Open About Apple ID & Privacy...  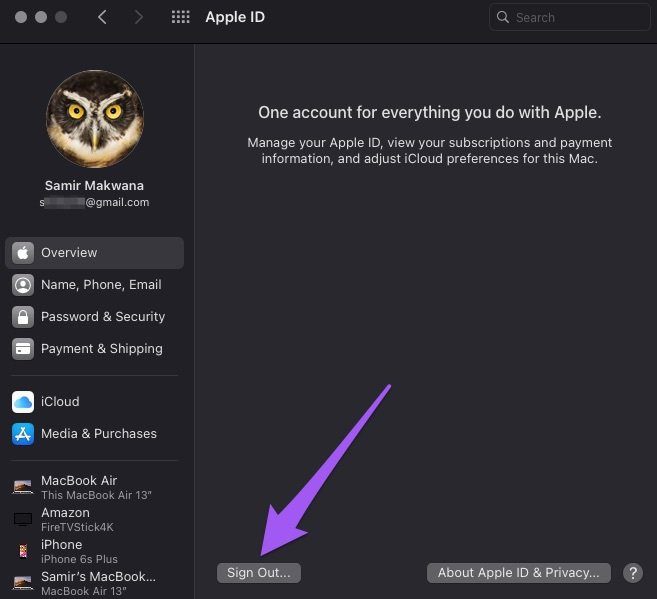pyautogui.click(x=518, y=573)
